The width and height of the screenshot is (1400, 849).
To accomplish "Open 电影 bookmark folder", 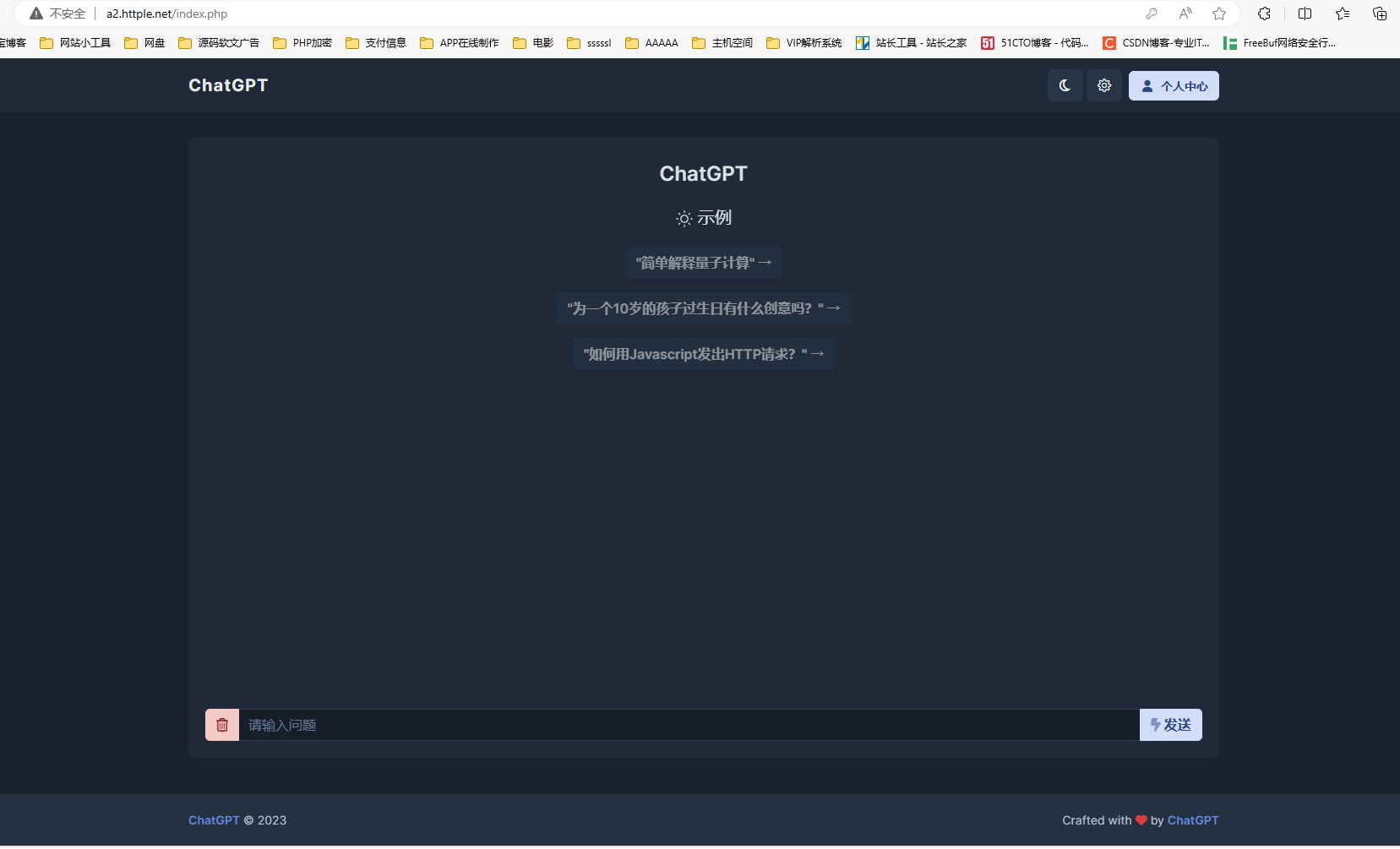I will (x=533, y=43).
